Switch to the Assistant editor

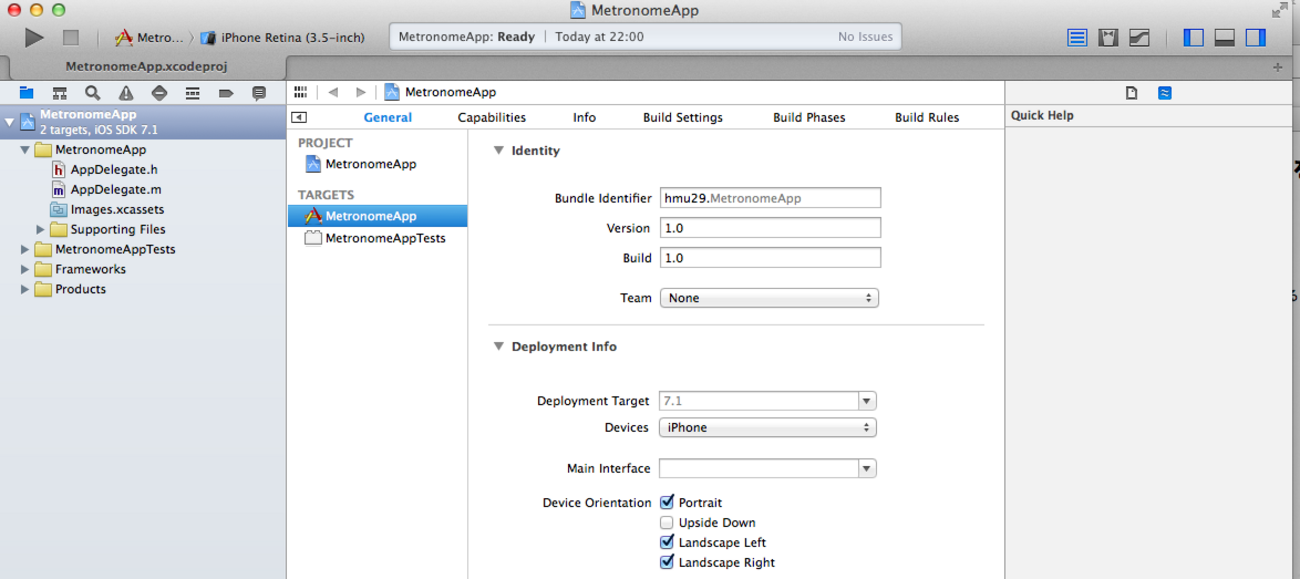tap(1108, 38)
